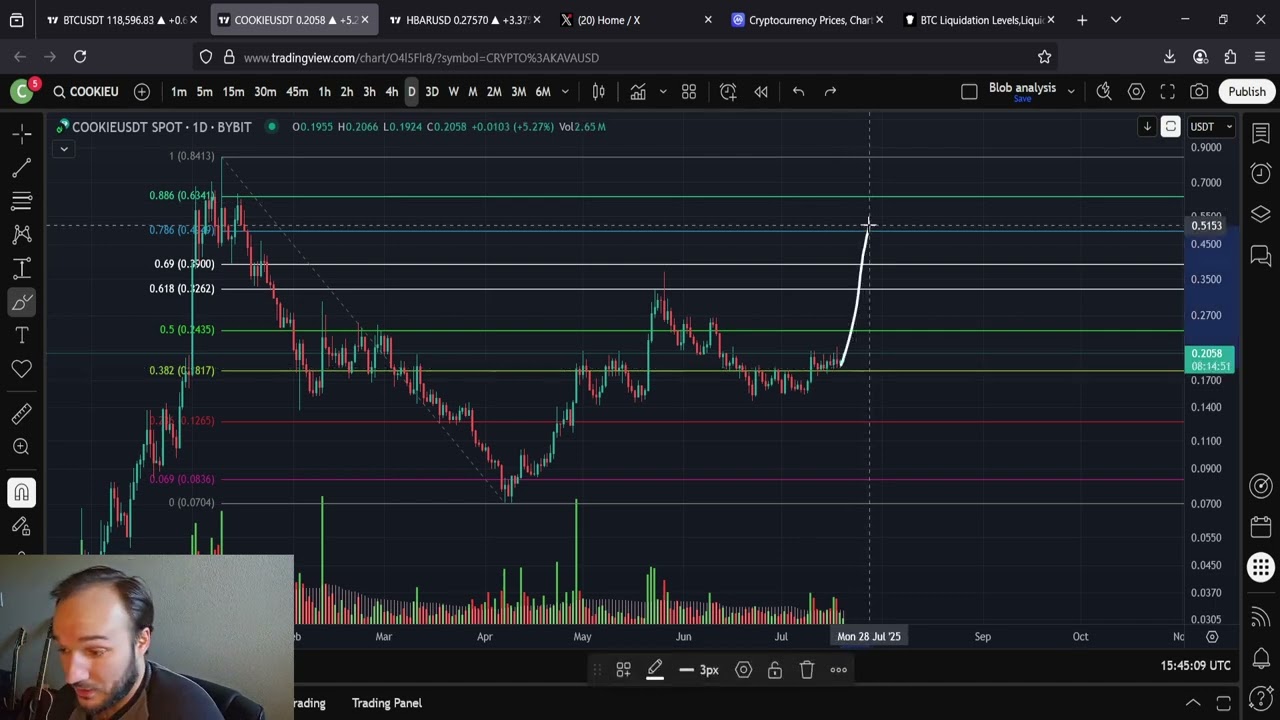Toggle magnet mode for drawings

tap(22, 492)
